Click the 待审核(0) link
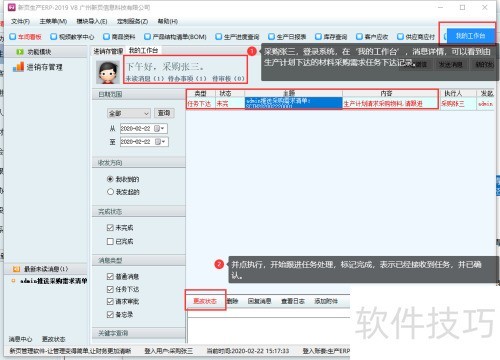Screen dimensions: 500x360 click(x=228, y=79)
